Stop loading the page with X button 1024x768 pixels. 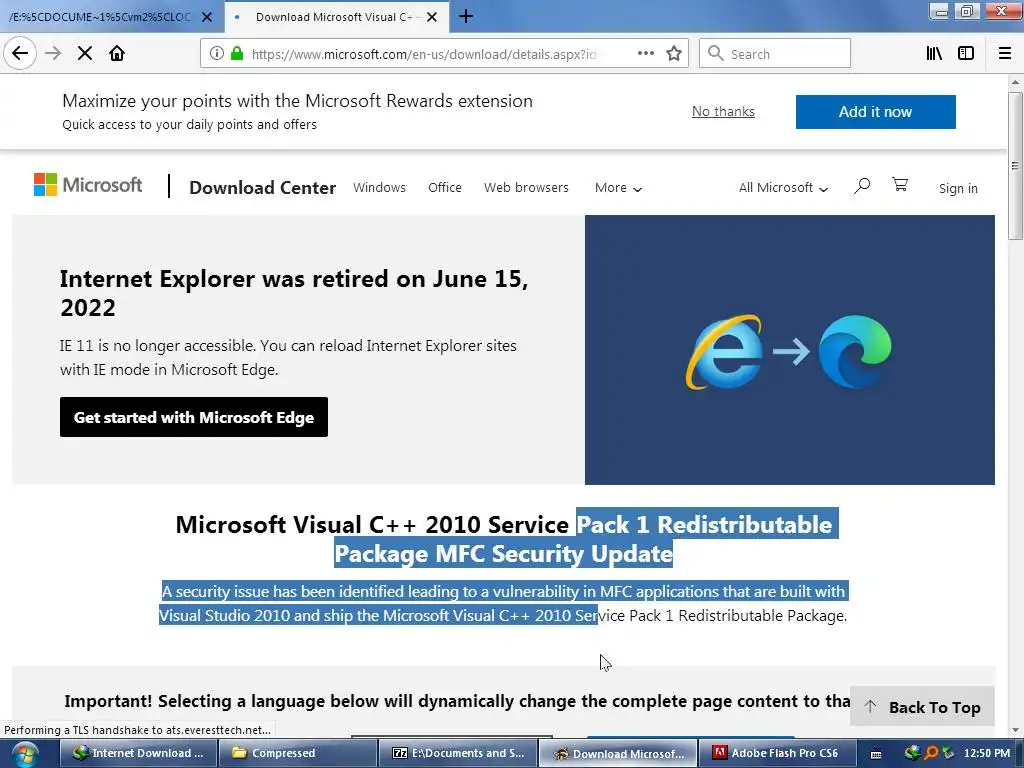(85, 54)
